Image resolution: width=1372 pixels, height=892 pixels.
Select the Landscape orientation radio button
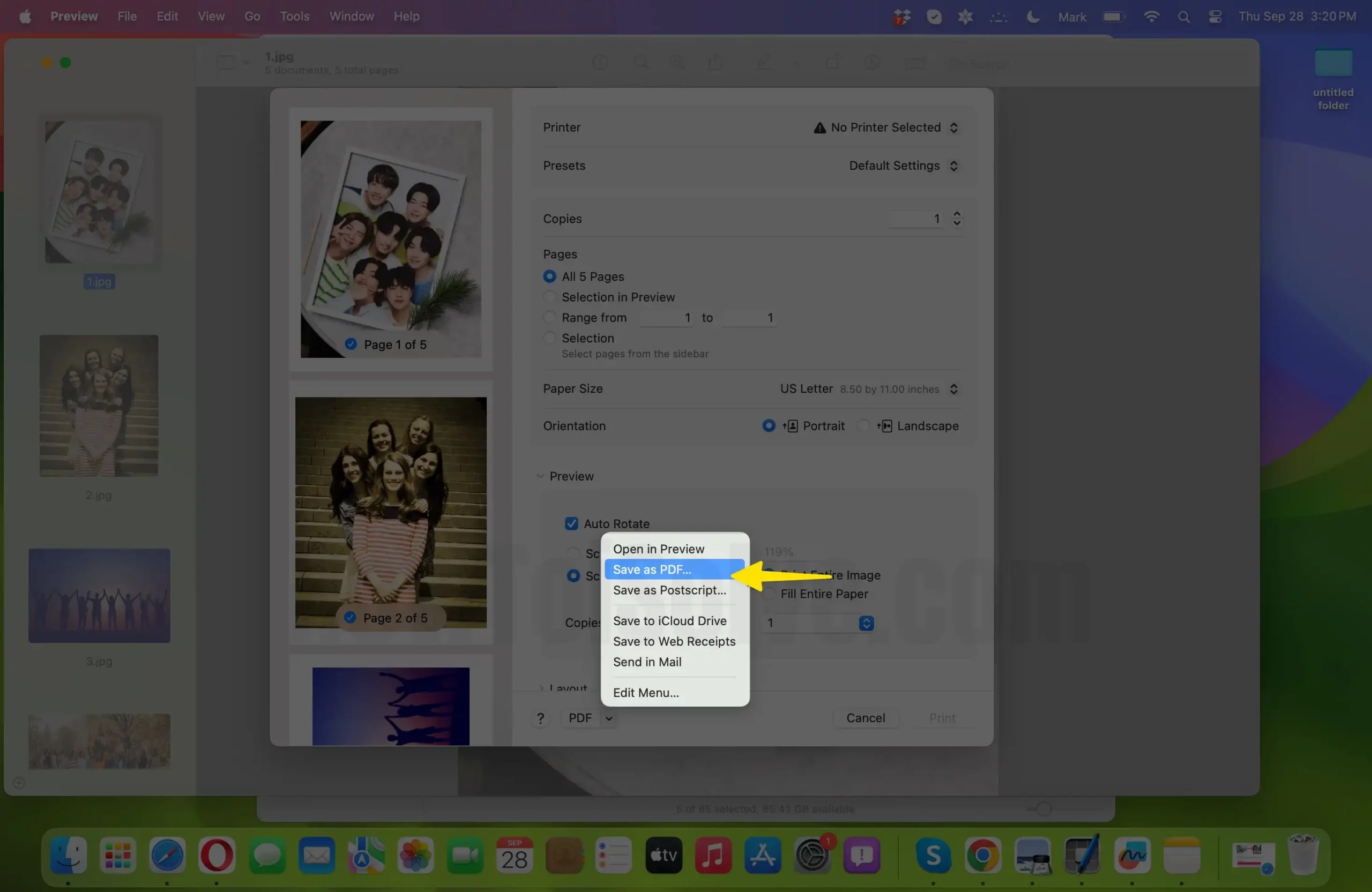[x=864, y=426]
